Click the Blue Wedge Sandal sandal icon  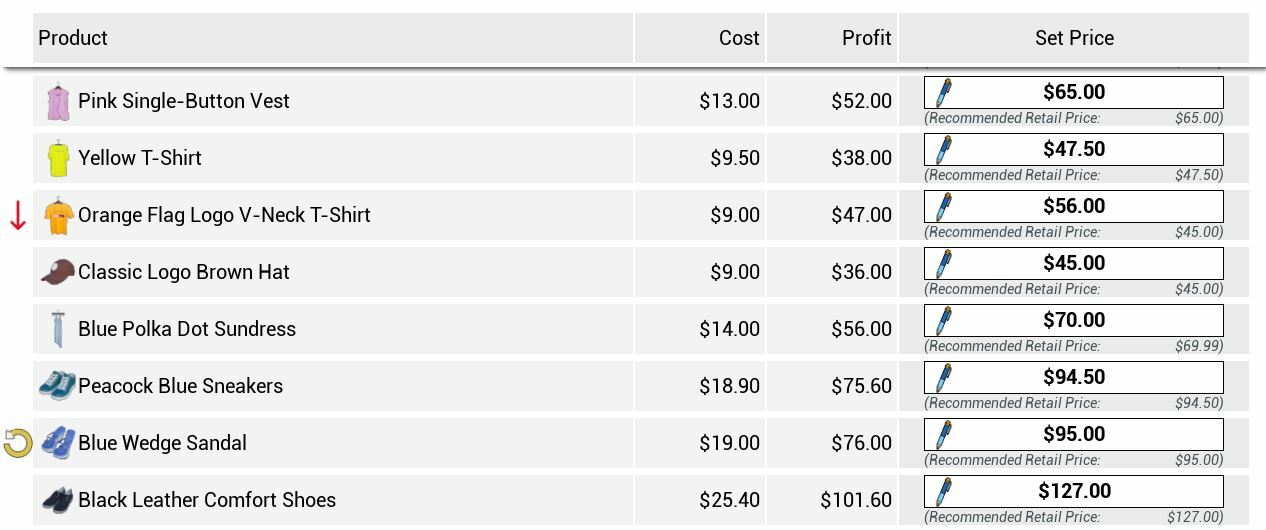click(57, 443)
